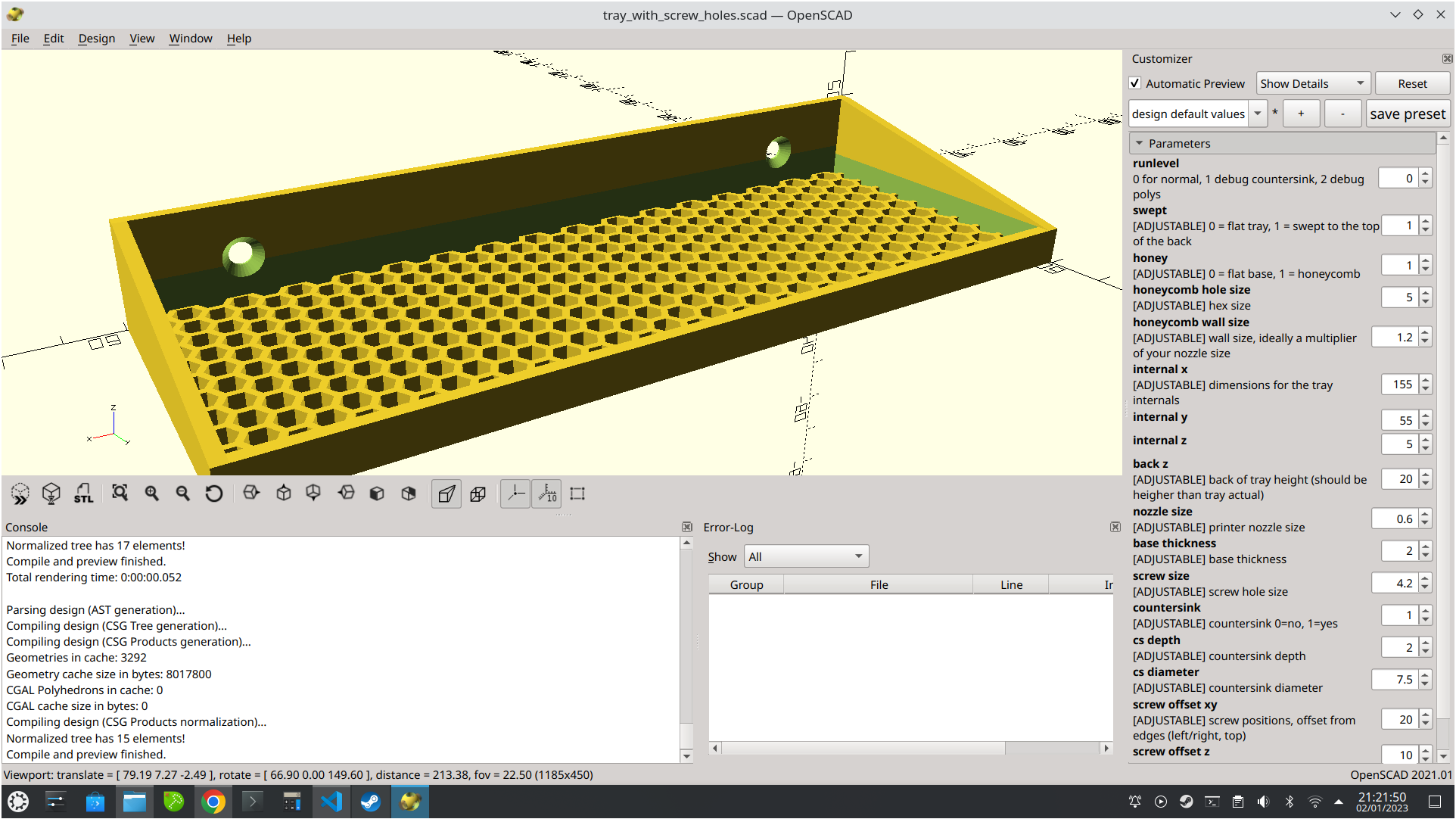Uncheck Automatic Preview in Customizer
The height and width of the screenshot is (819, 1456).
tap(1135, 83)
